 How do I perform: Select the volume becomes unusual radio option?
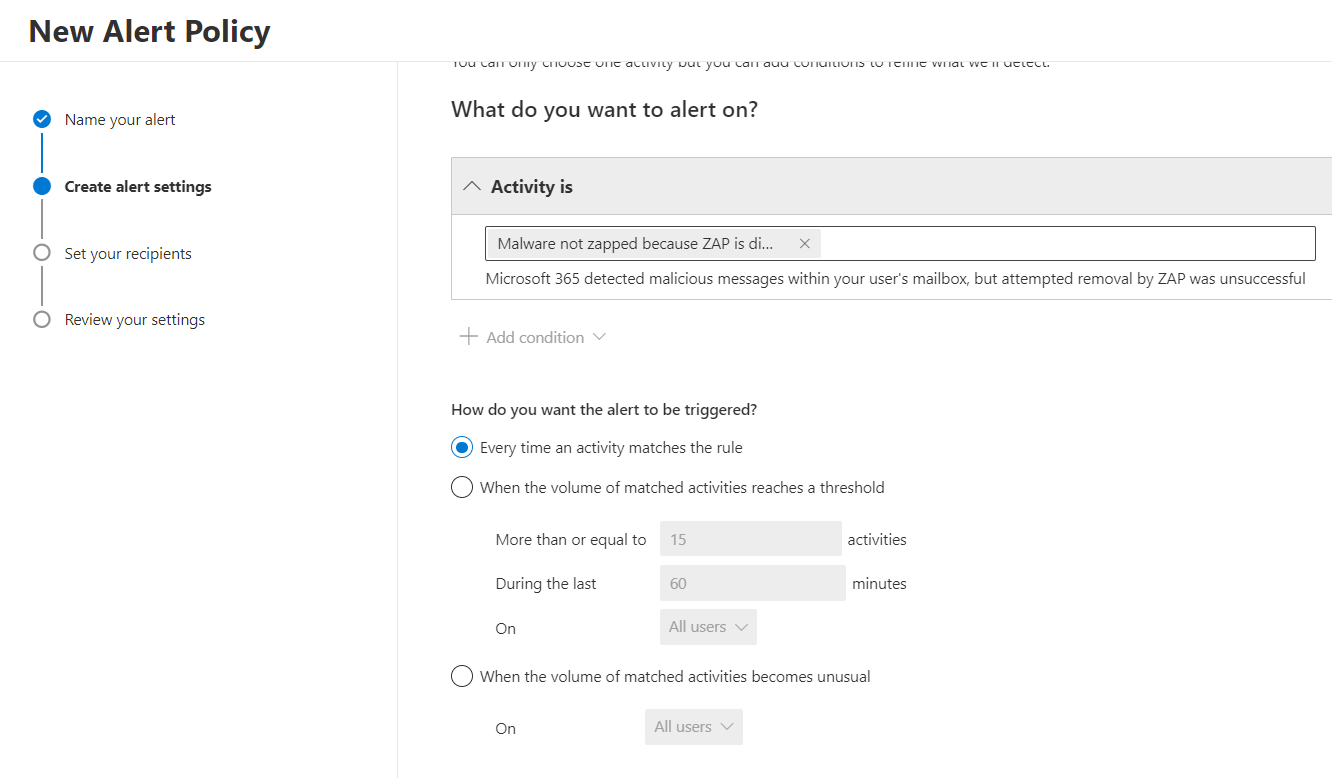point(462,677)
